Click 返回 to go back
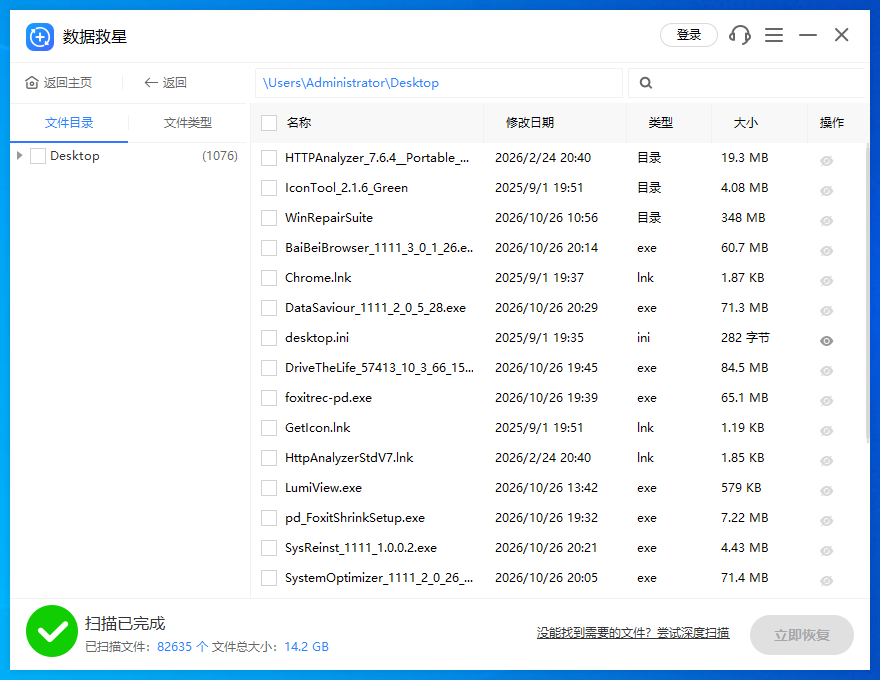 point(175,82)
